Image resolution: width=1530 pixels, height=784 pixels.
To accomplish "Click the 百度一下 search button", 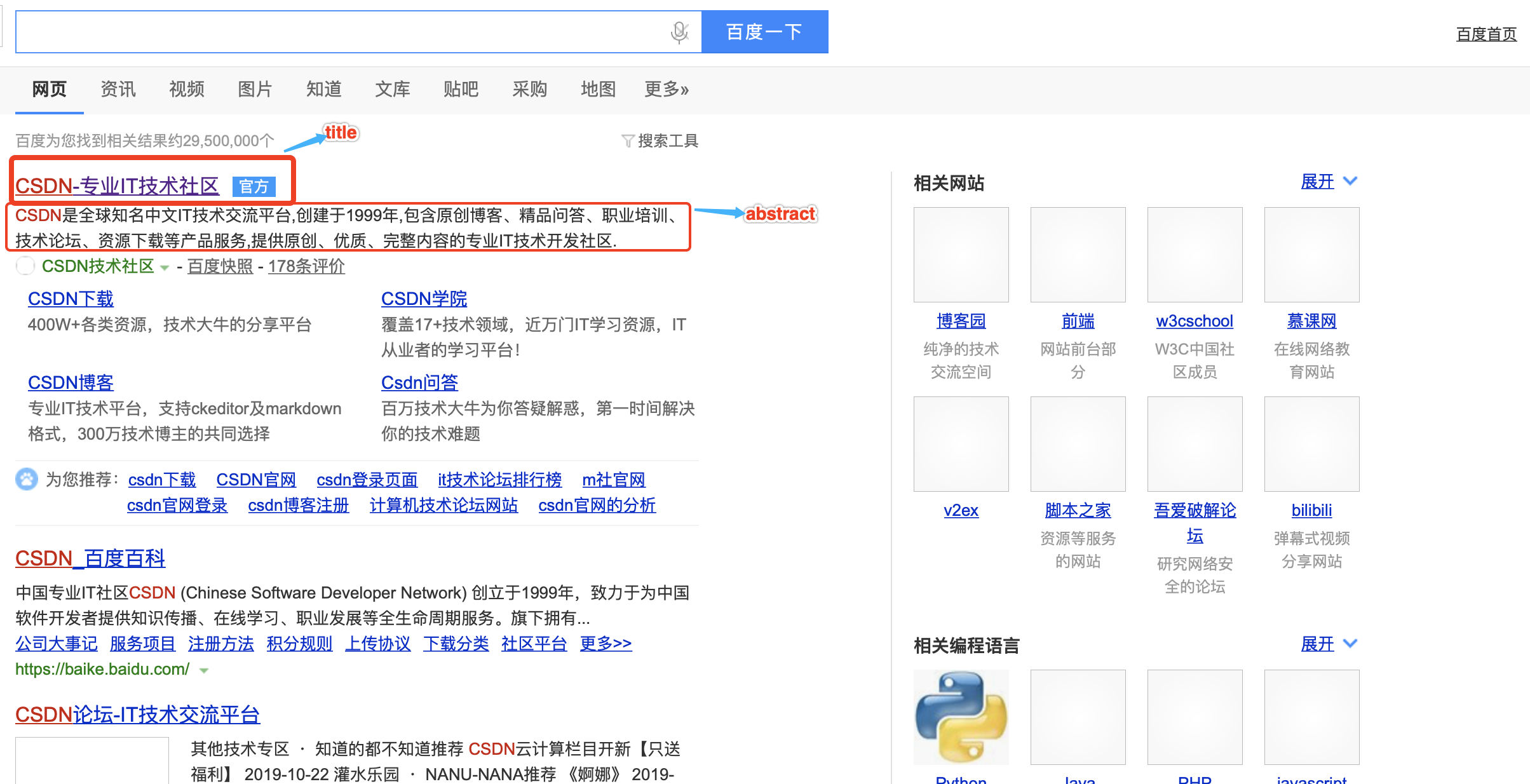I will (764, 32).
